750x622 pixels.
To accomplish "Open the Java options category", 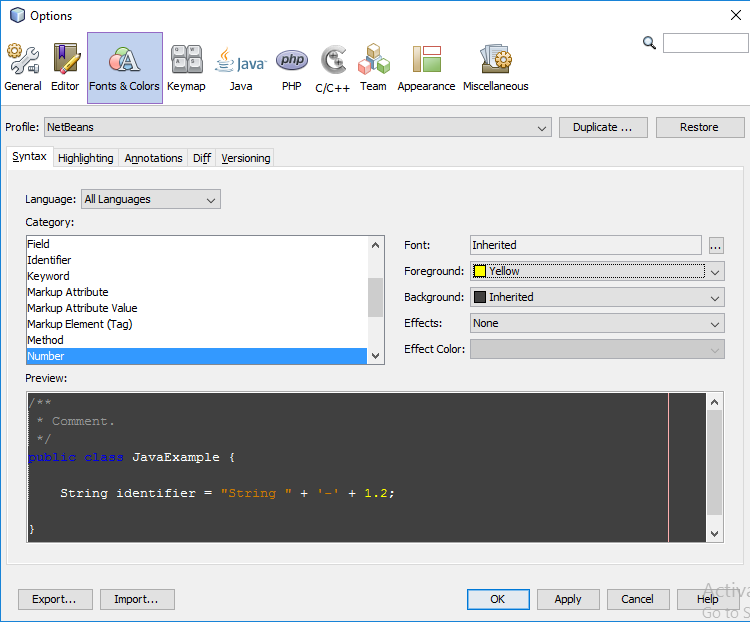I will [241, 67].
